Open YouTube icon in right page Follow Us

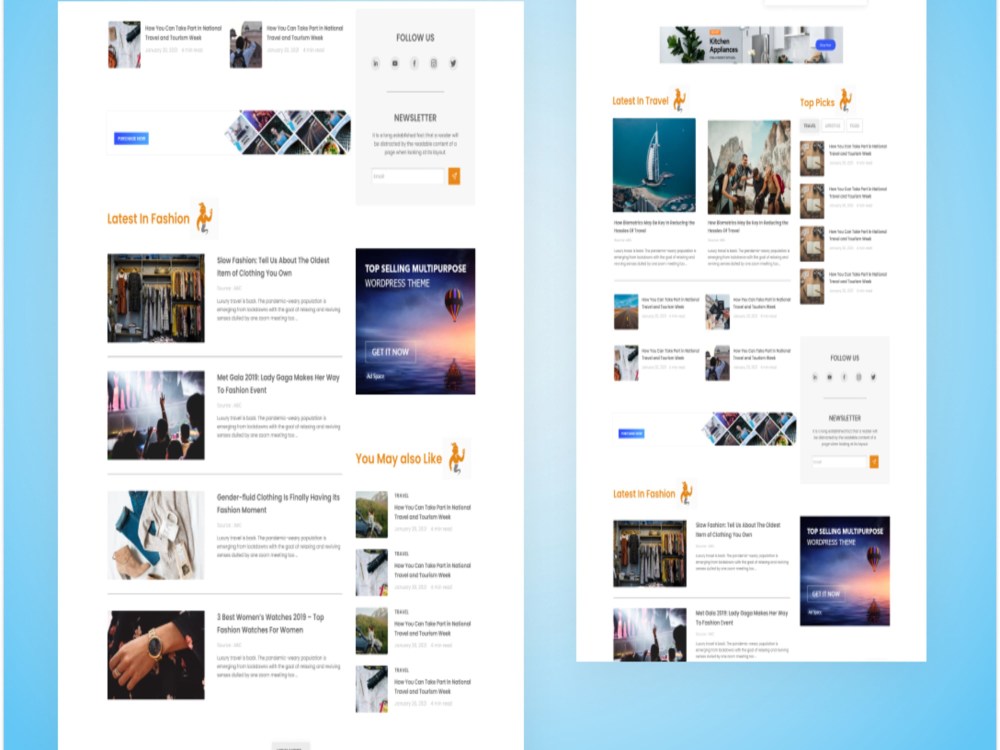tap(830, 377)
